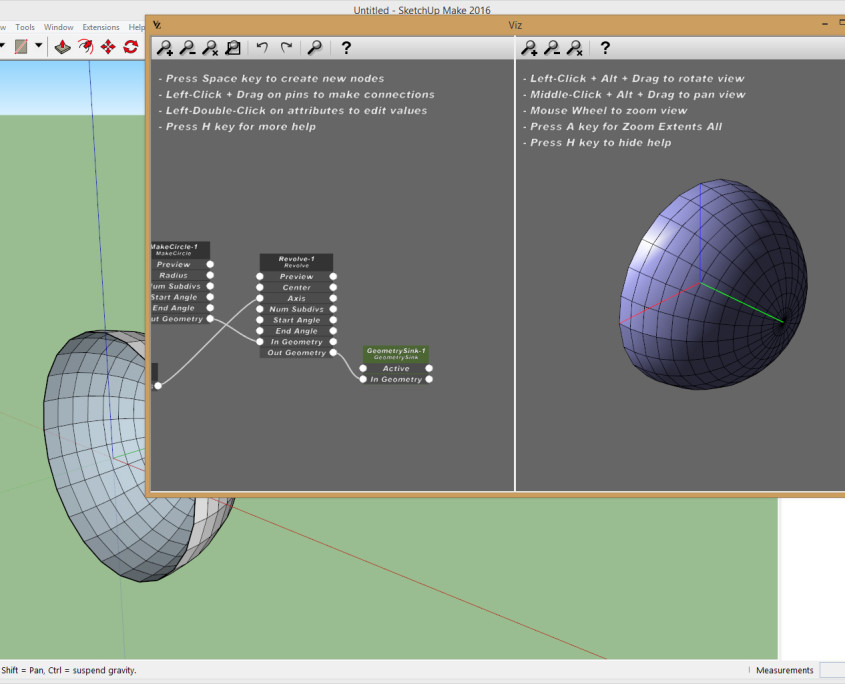Click the MakeCircle-1 Preview output pin
The image size is (845, 684).
click(210, 264)
